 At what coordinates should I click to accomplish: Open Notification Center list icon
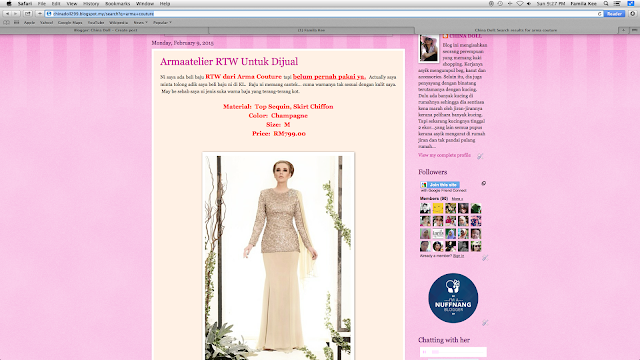tap(617, 3)
